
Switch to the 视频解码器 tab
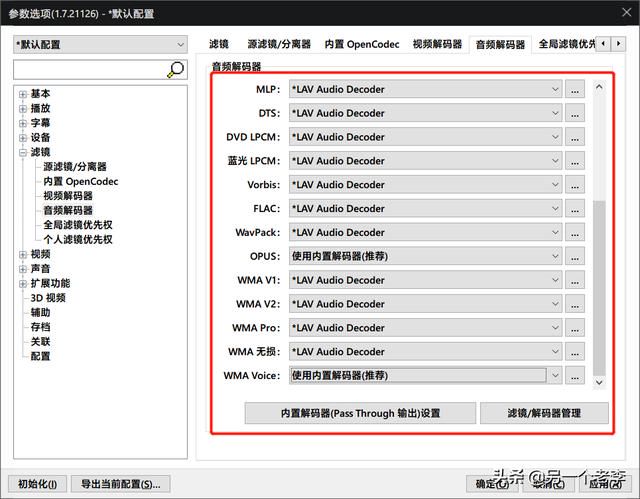pyautogui.click(x=437, y=44)
